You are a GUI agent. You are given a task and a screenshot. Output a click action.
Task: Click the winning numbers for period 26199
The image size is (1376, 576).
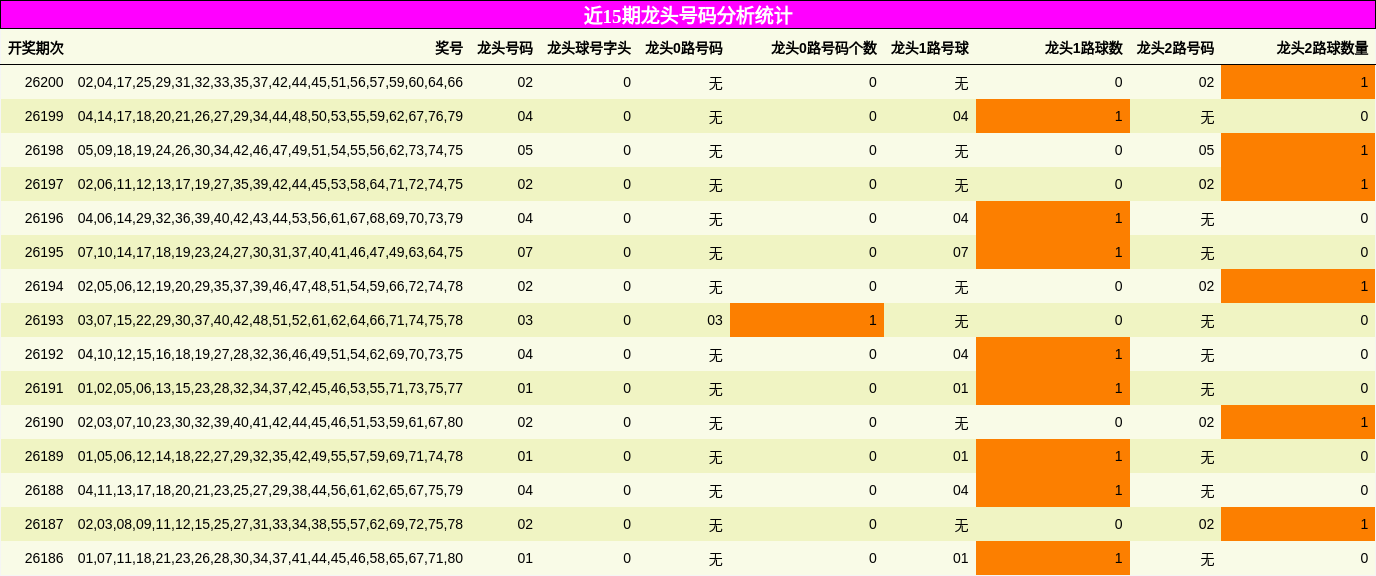click(x=270, y=116)
